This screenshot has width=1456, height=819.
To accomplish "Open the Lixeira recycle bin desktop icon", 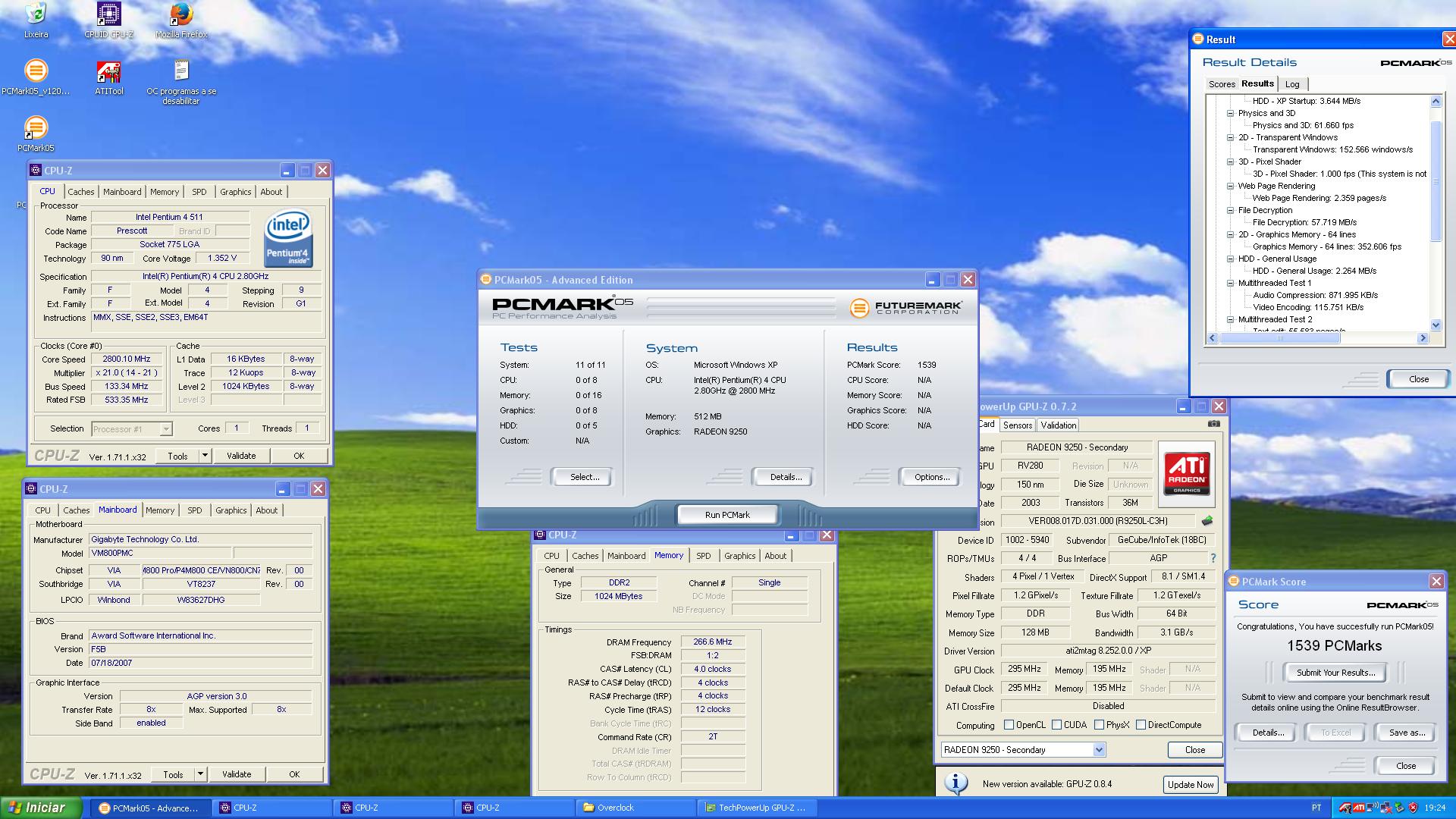I will coord(36,20).
